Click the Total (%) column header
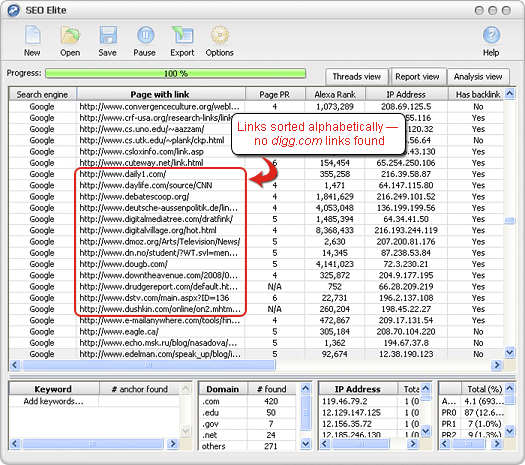Image resolution: width=525 pixels, height=465 pixels. click(x=484, y=389)
